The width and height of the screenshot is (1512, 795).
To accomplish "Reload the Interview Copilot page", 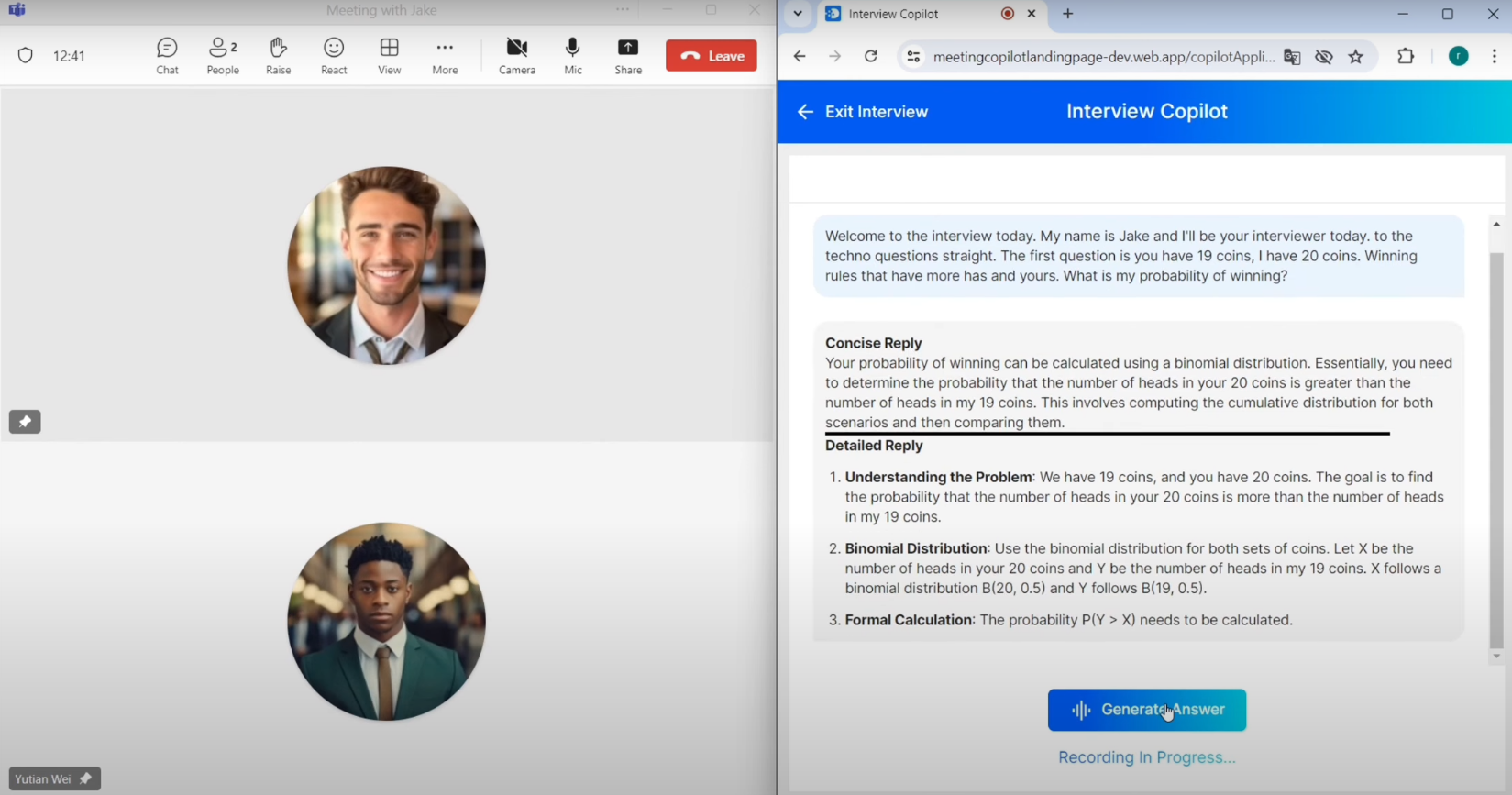I will (x=871, y=57).
